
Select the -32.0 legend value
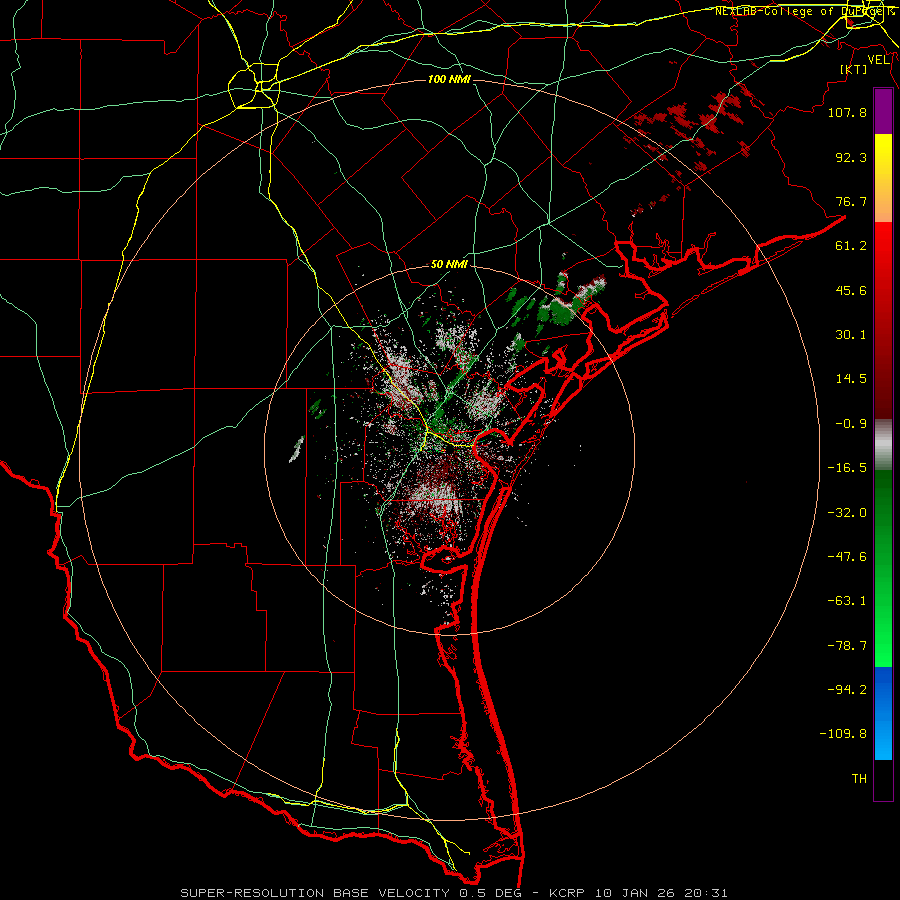tap(847, 513)
